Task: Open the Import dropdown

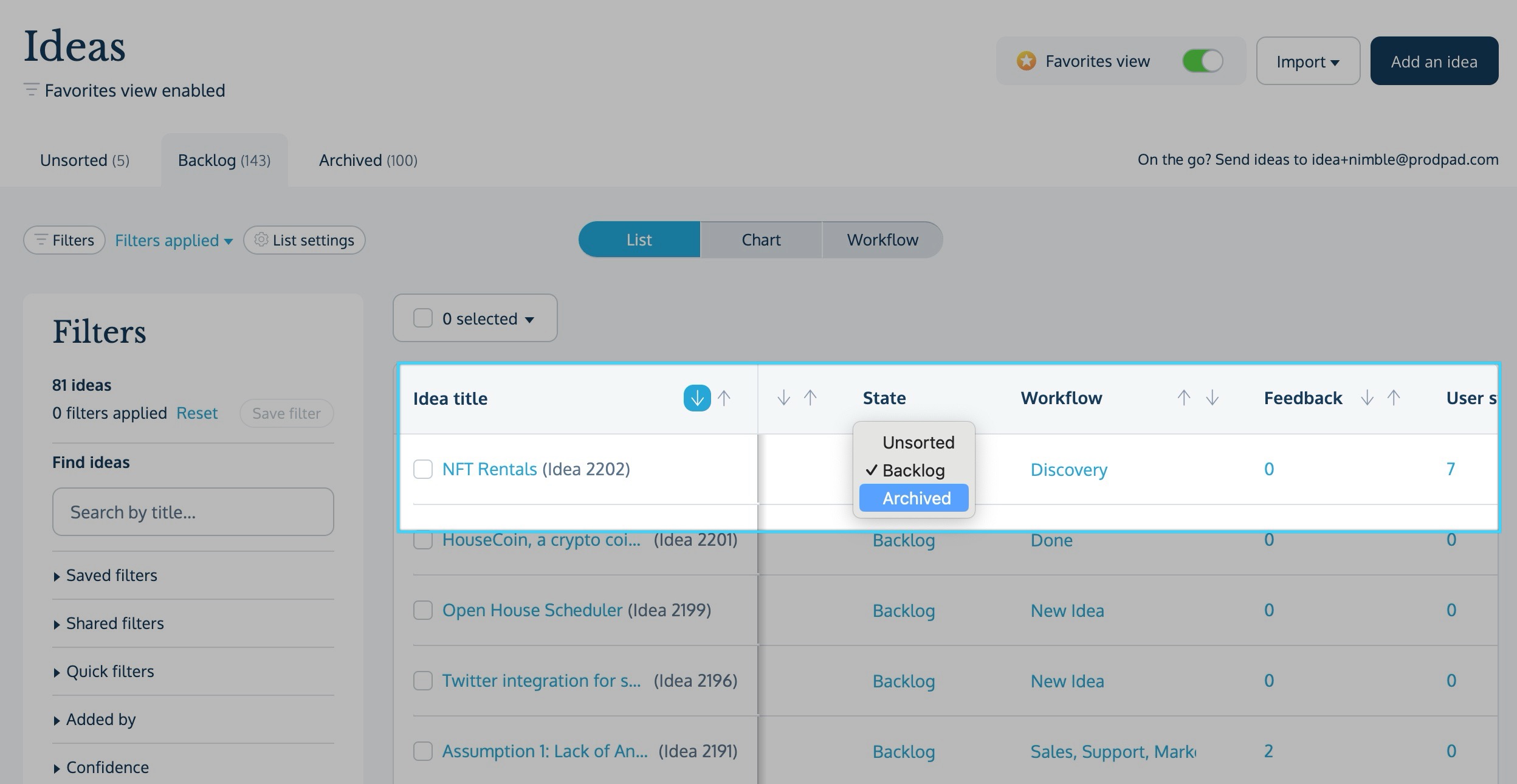Action: tap(1307, 61)
